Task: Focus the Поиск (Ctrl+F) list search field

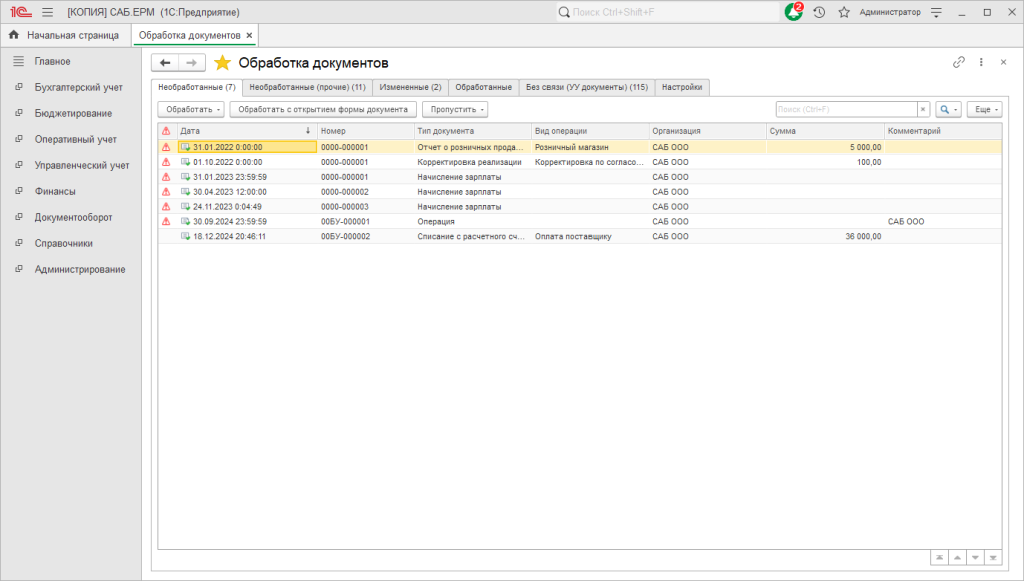Action: tap(846, 109)
